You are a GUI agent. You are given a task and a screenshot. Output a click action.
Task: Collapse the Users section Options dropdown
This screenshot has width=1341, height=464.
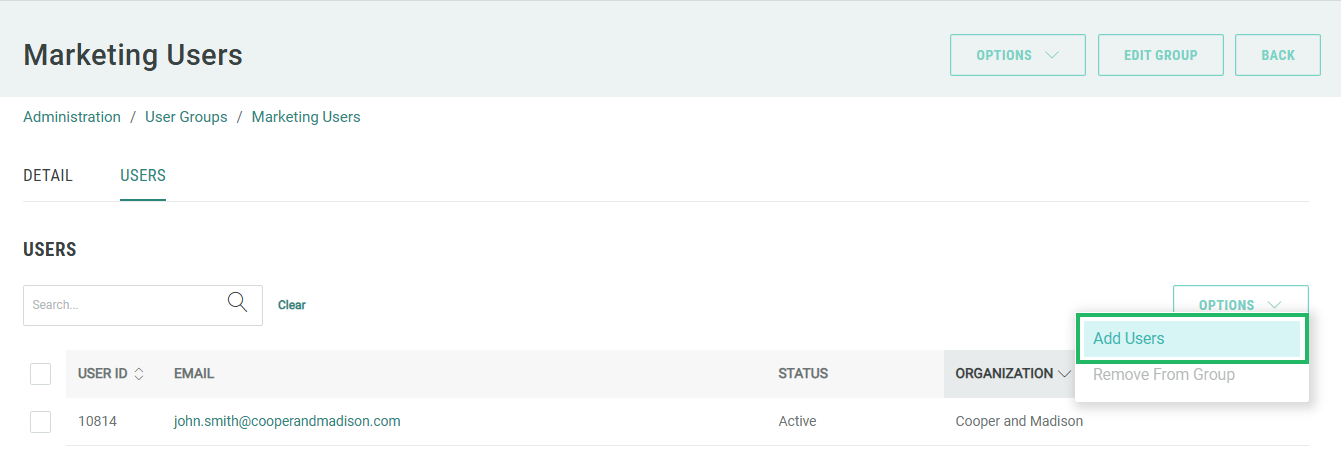[1240, 305]
